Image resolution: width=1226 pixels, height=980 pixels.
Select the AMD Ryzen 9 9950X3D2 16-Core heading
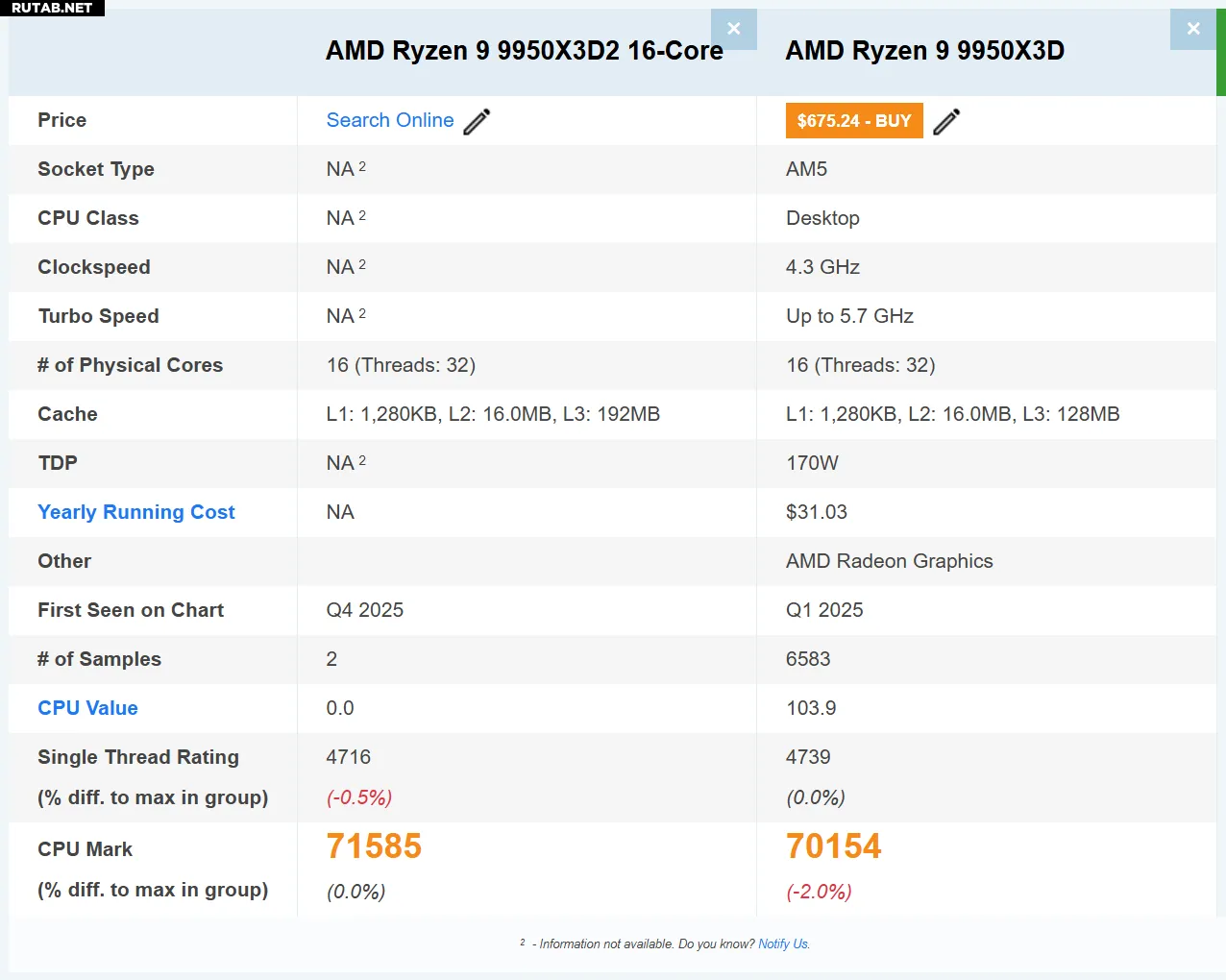click(x=524, y=51)
